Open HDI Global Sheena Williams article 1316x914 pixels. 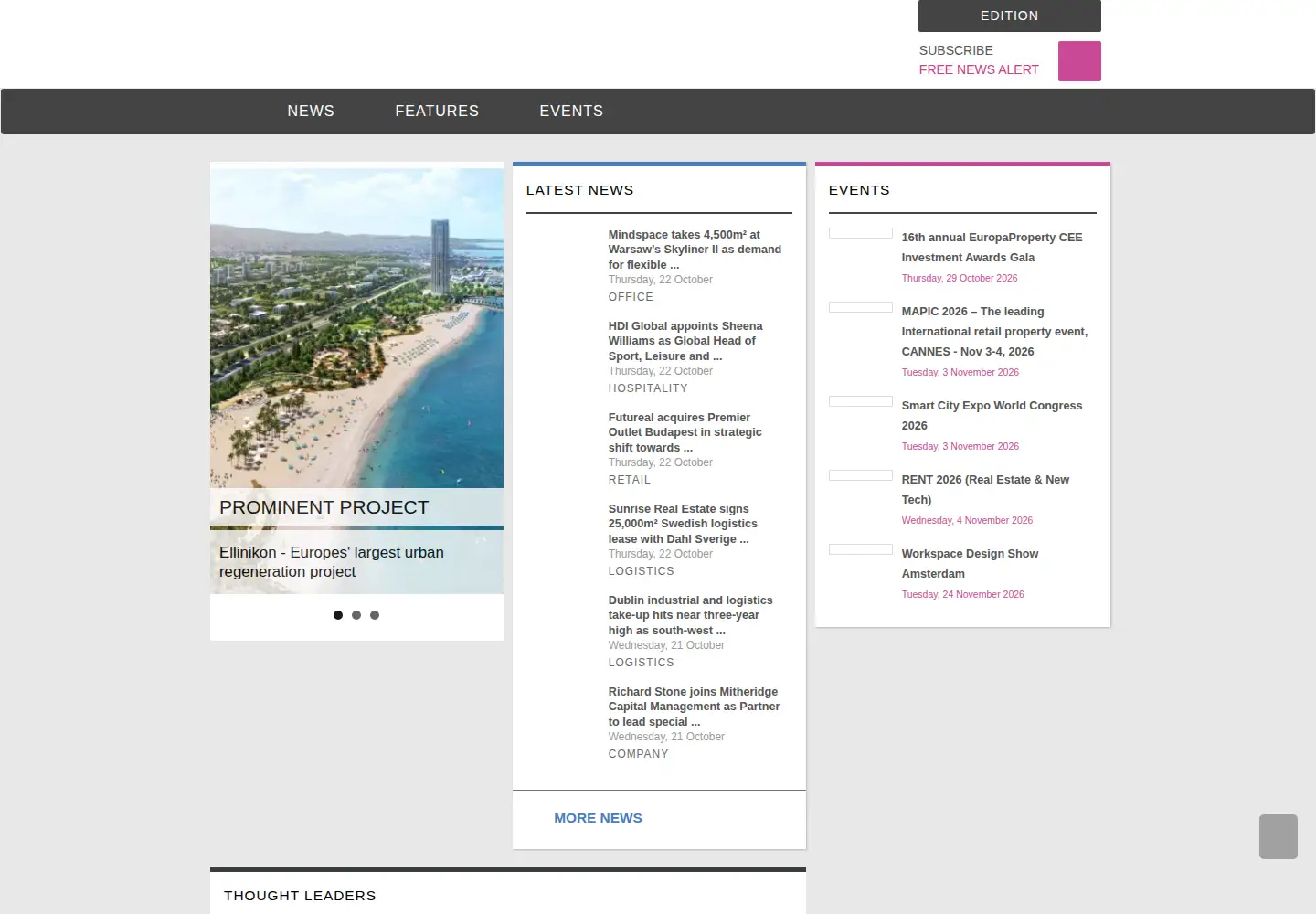pos(685,341)
